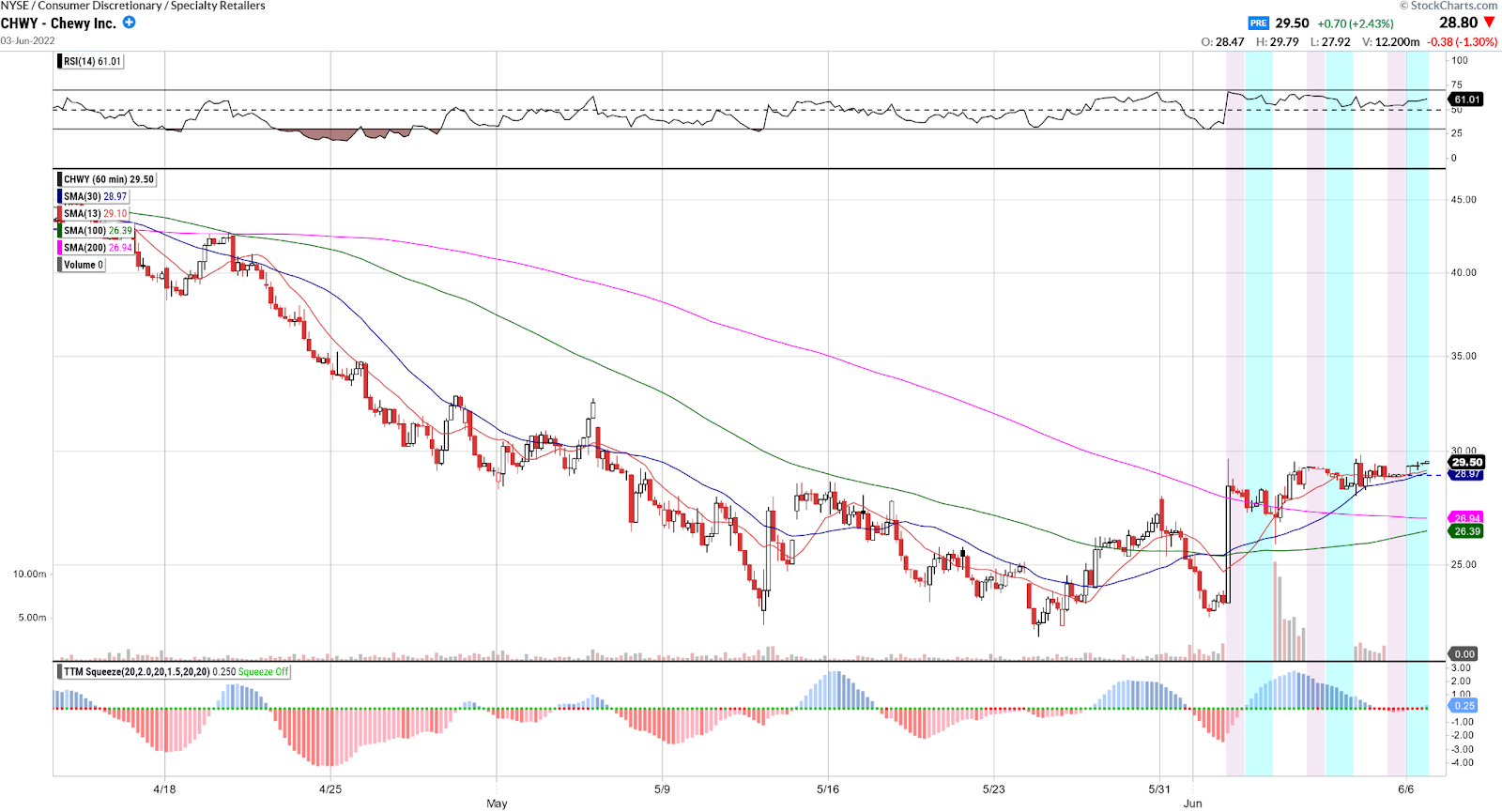Click the StockCharts.com copyright text
The width and height of the screenshot is (1502, 812).
coord(1448,6)
